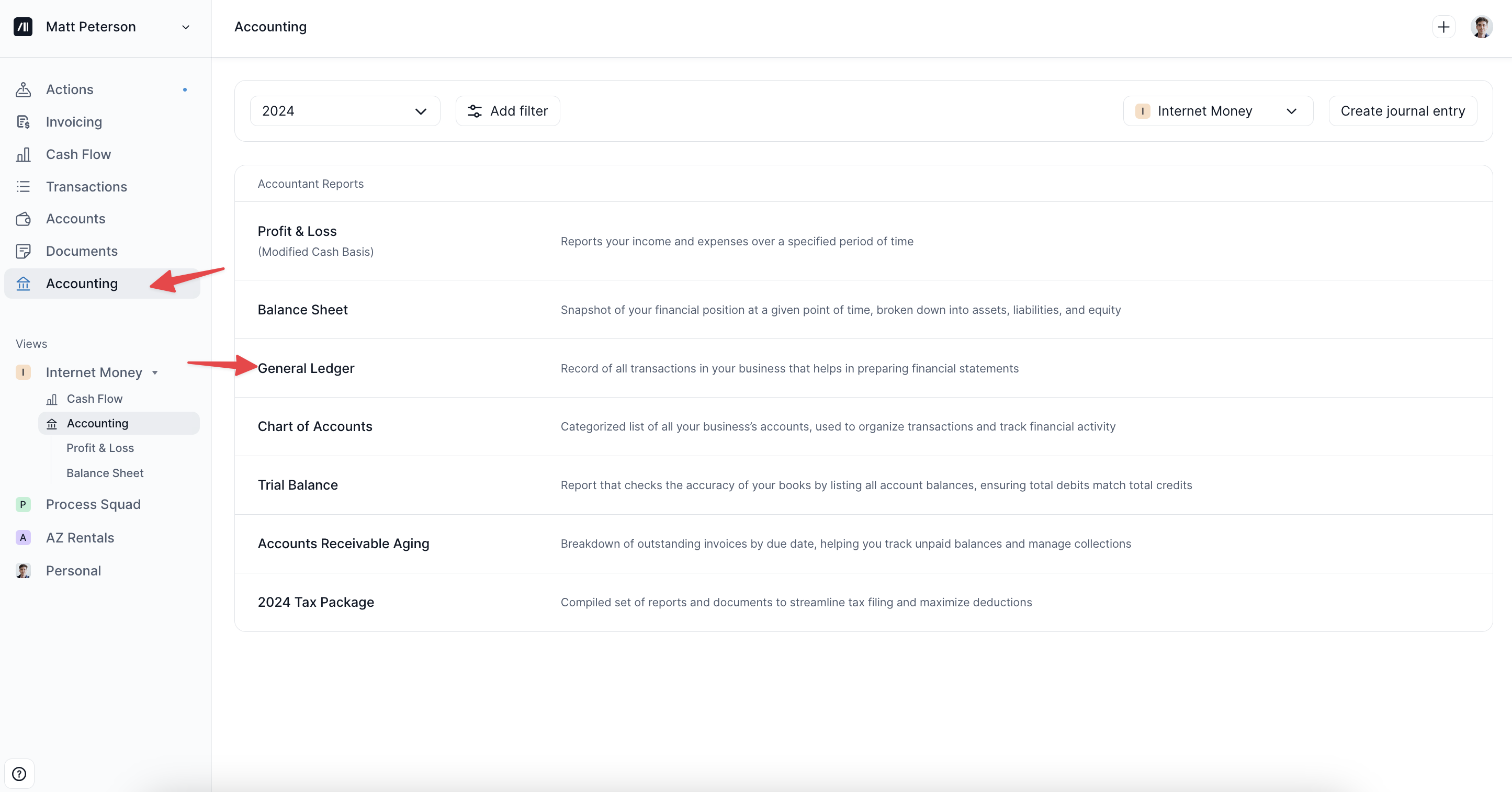1512x792 pixels.
Task: Open the General Ledger report
Action: click(x=306, y=368)
